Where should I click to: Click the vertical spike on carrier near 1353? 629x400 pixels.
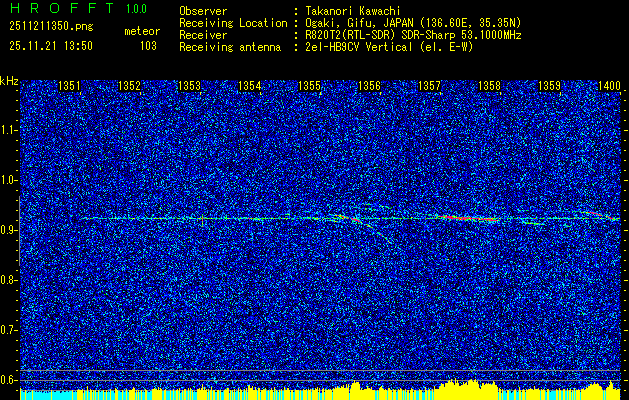click(203, 220)
